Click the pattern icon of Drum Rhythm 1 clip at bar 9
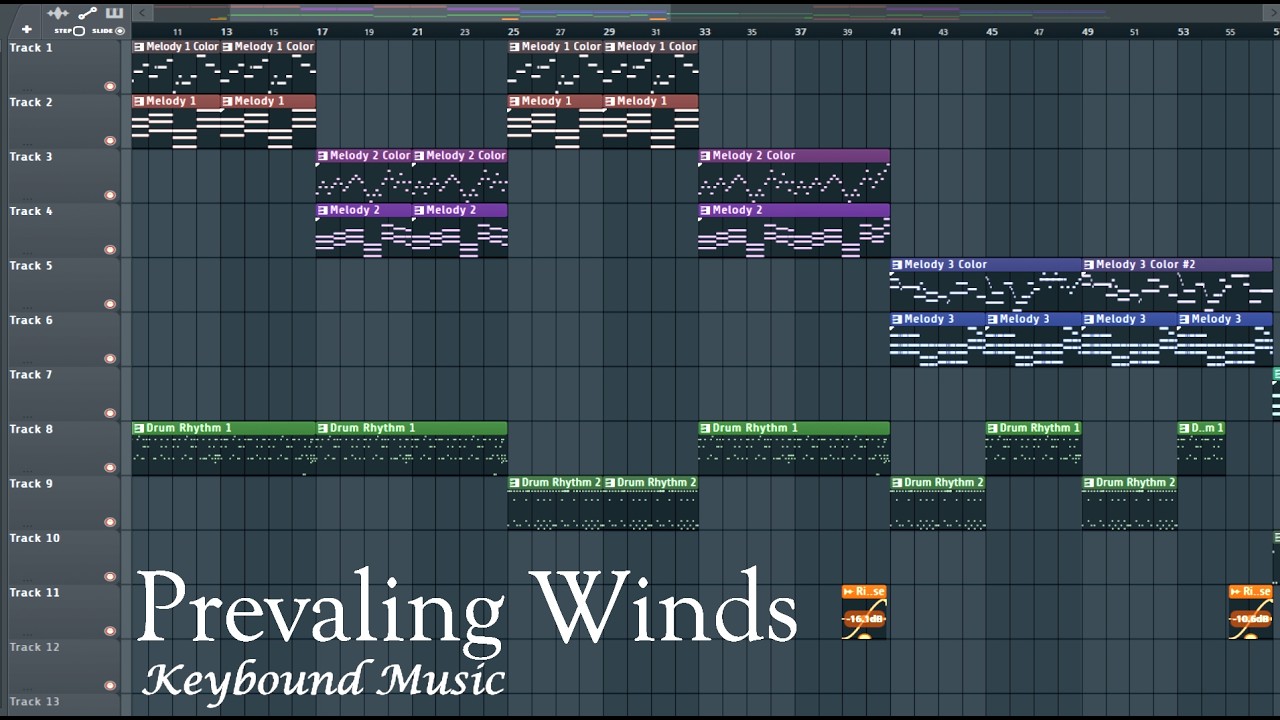 click(139, 428)
